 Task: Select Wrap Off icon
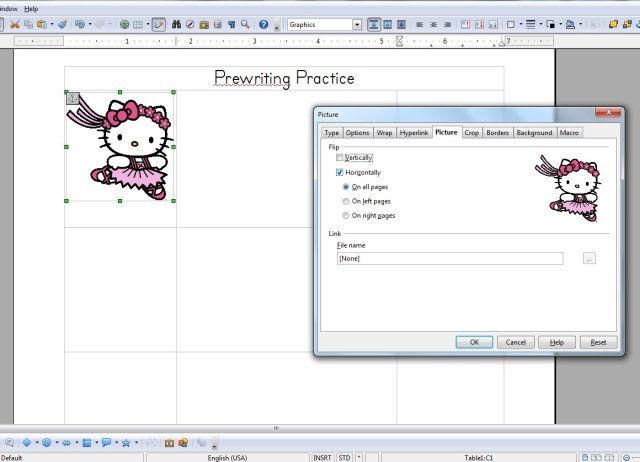tap(373, 24)
